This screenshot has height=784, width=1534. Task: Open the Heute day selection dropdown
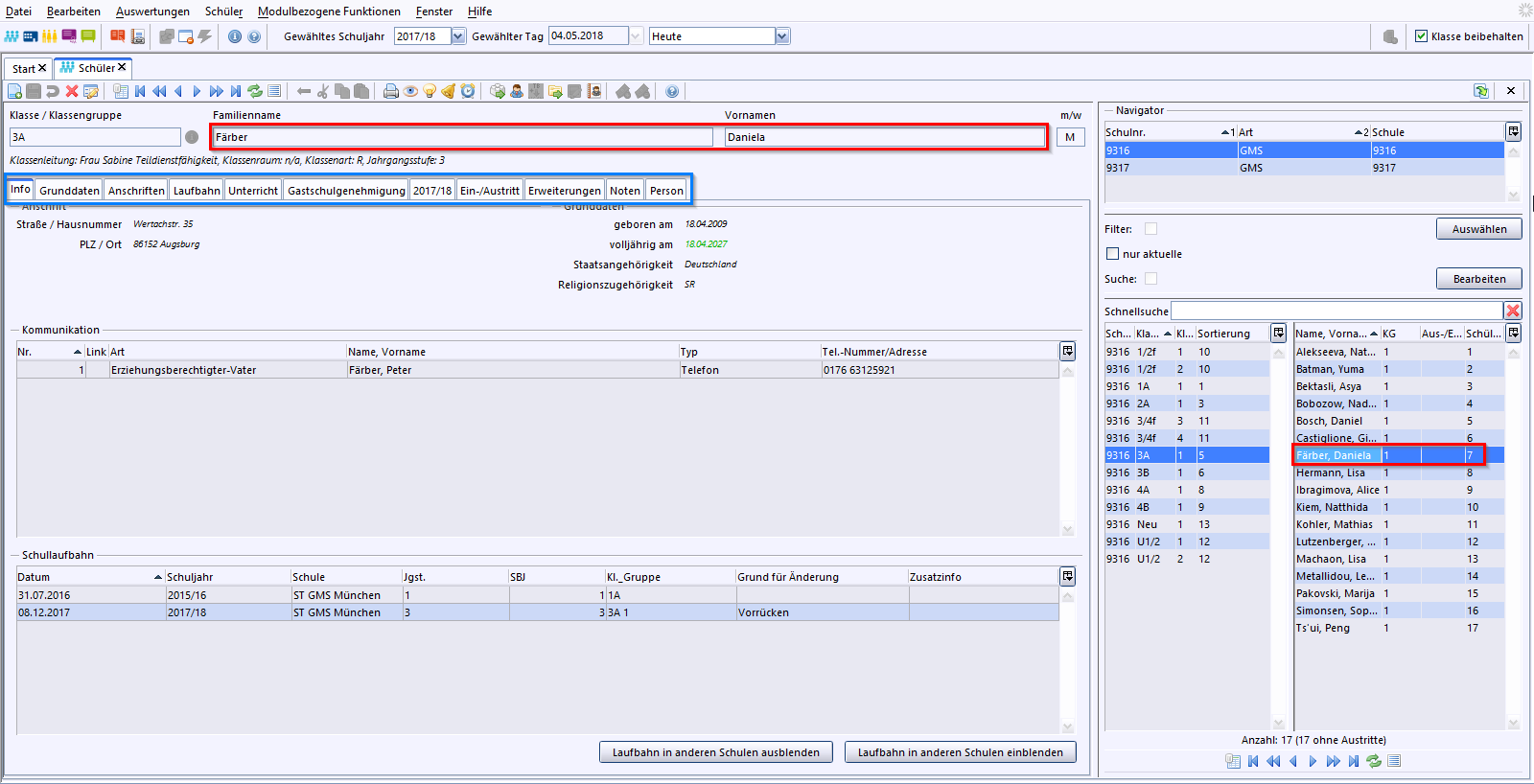782,36
